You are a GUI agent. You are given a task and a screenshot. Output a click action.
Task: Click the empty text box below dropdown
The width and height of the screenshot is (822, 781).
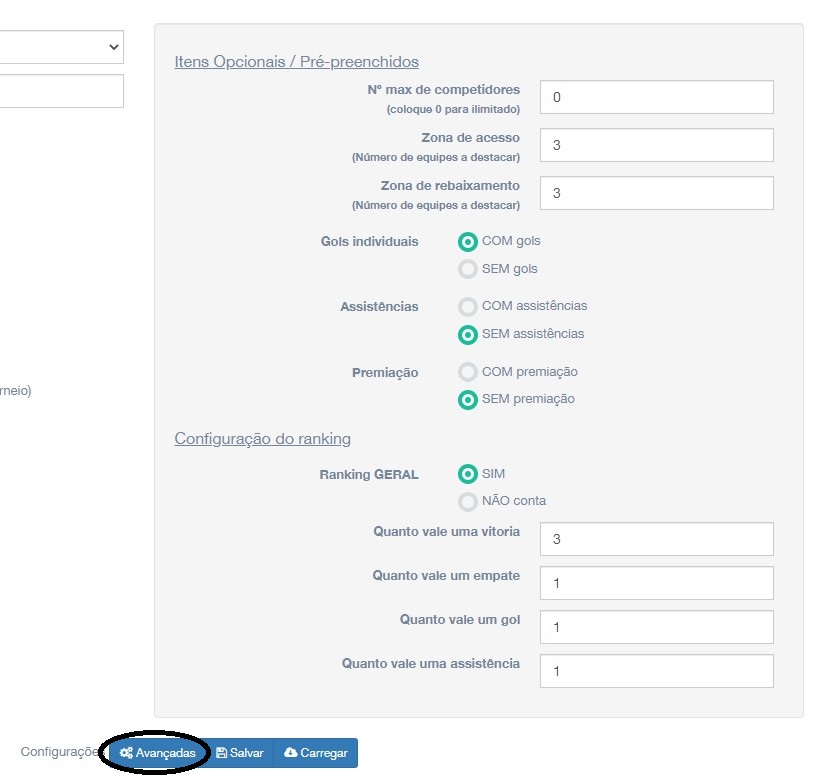[60, 91]
